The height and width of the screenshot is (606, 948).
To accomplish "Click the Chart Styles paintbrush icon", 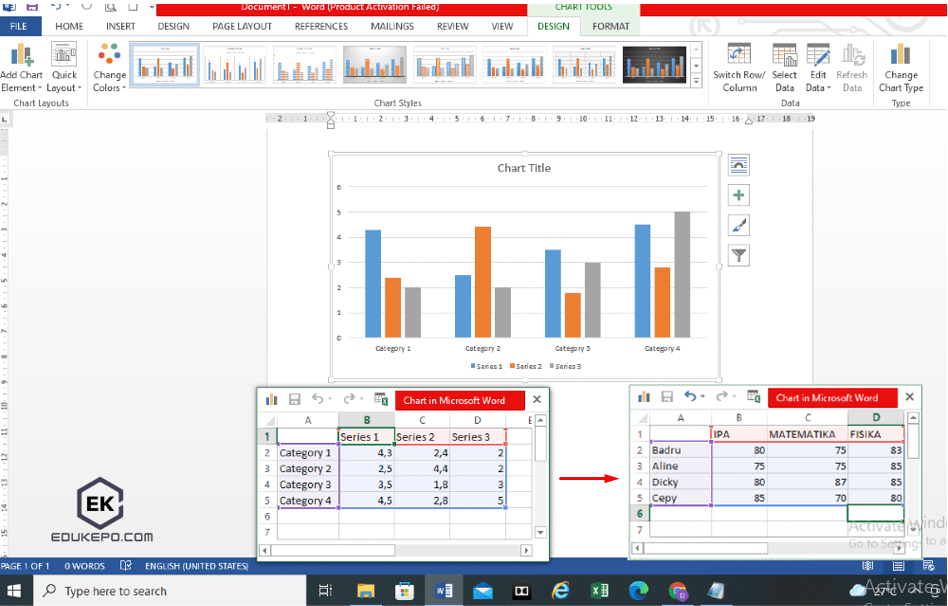I will [x=738, y=225].
